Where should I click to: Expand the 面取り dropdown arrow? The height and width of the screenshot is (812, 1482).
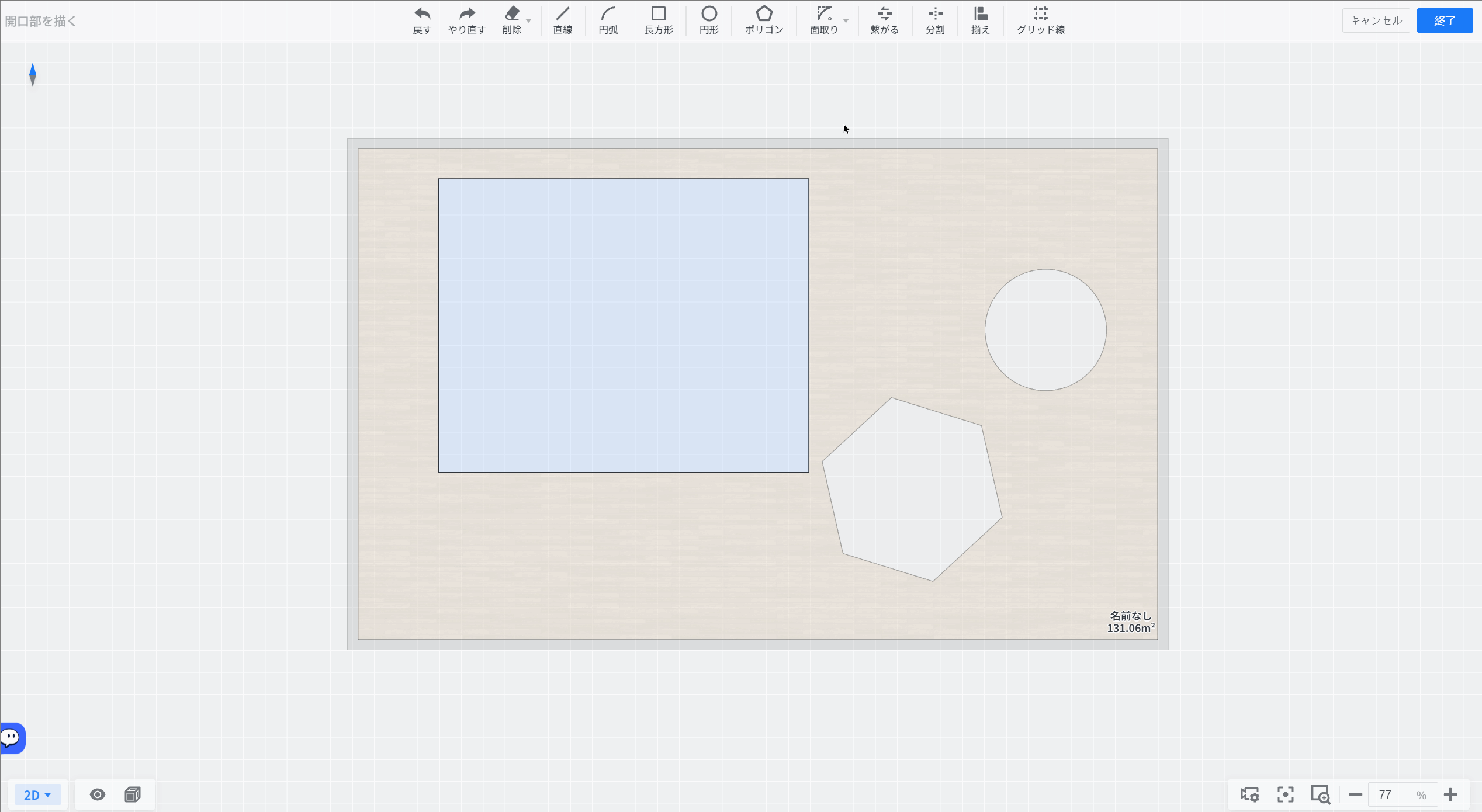click(x=846, y=21)
